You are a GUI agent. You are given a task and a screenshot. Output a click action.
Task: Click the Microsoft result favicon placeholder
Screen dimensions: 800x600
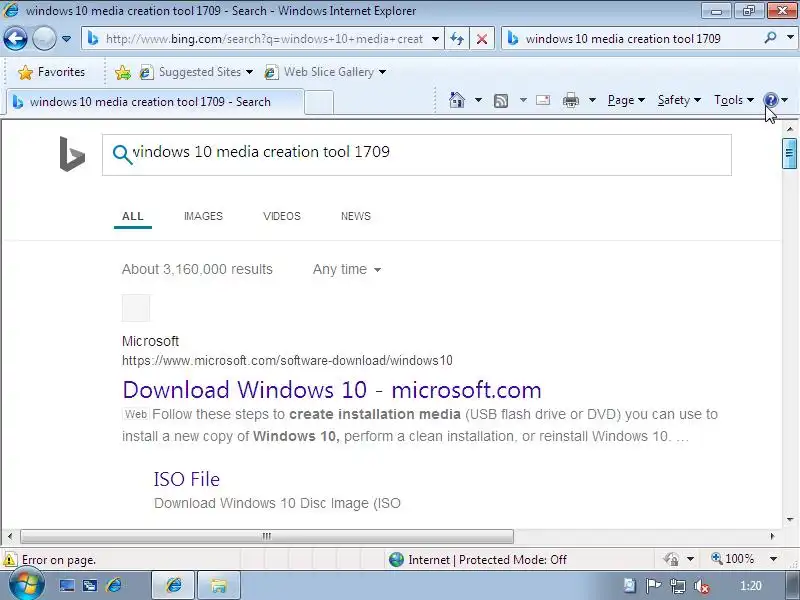136,308
